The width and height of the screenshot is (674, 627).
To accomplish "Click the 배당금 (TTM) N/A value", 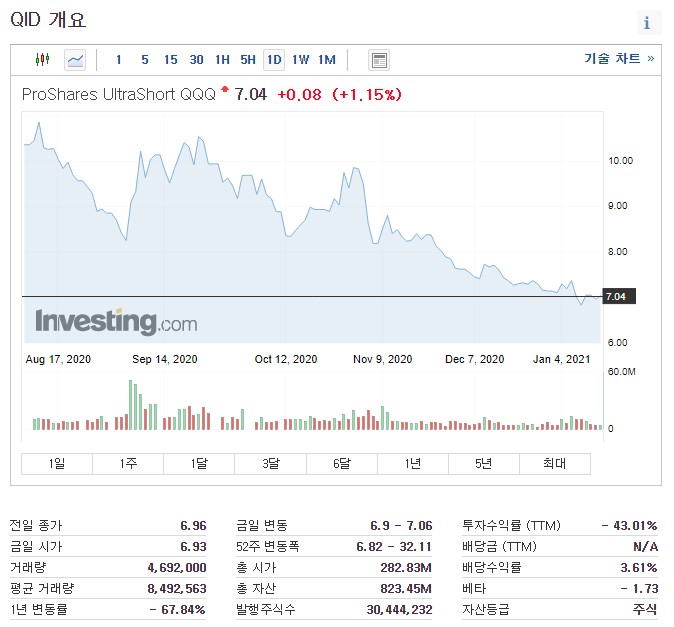I will [646, 546].
